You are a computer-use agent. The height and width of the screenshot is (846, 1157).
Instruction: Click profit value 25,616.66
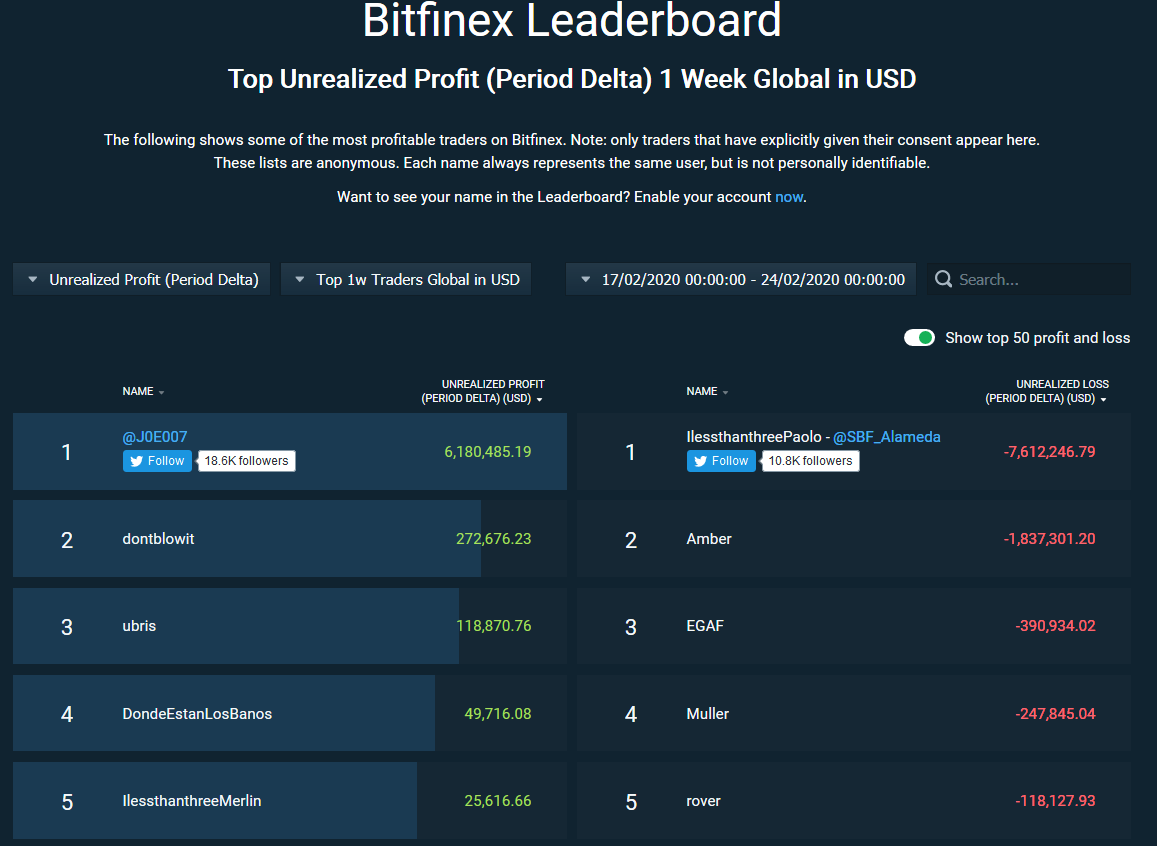click(498, 801)
